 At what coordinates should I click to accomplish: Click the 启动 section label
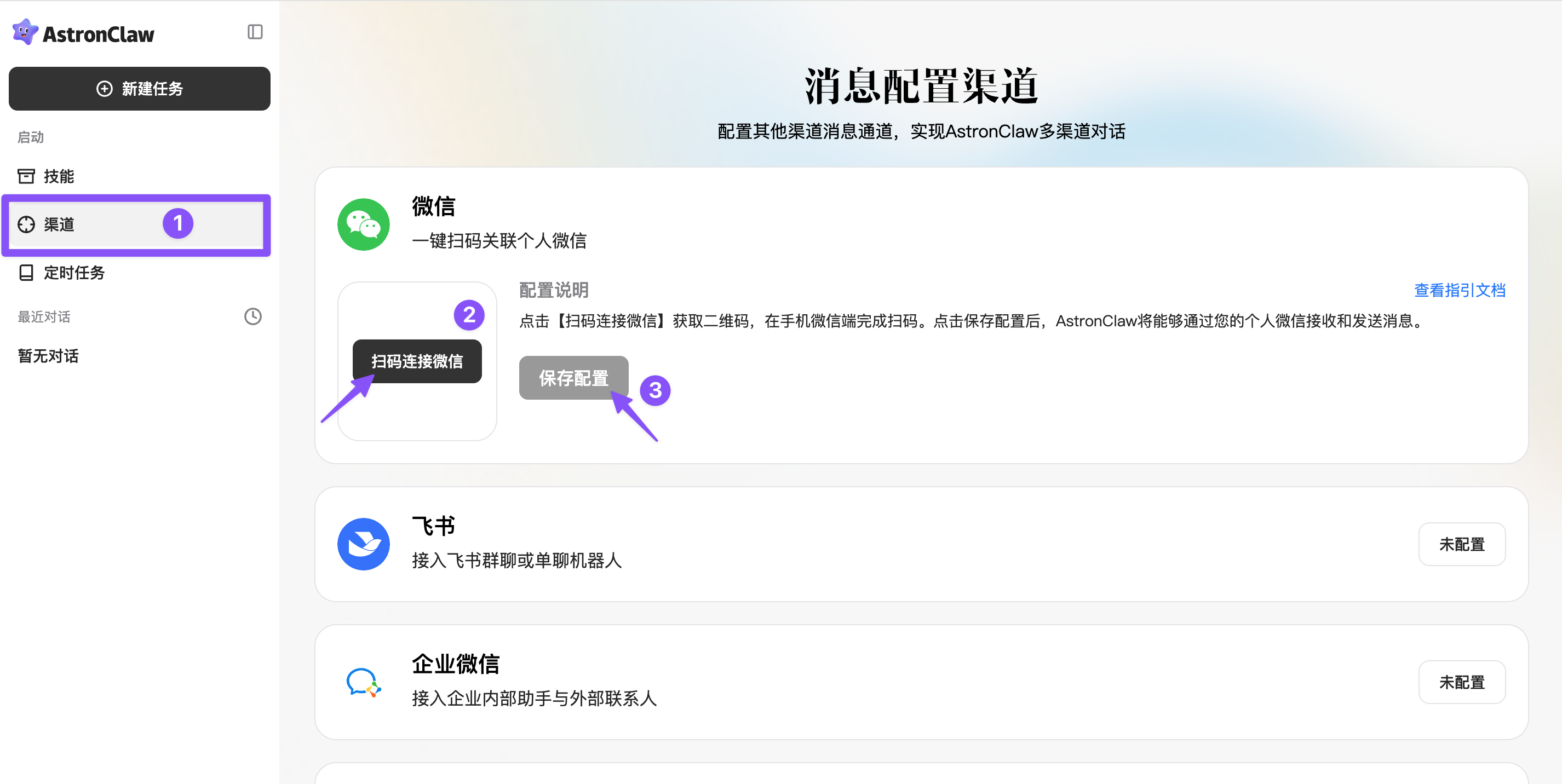(x=31, y=137)
